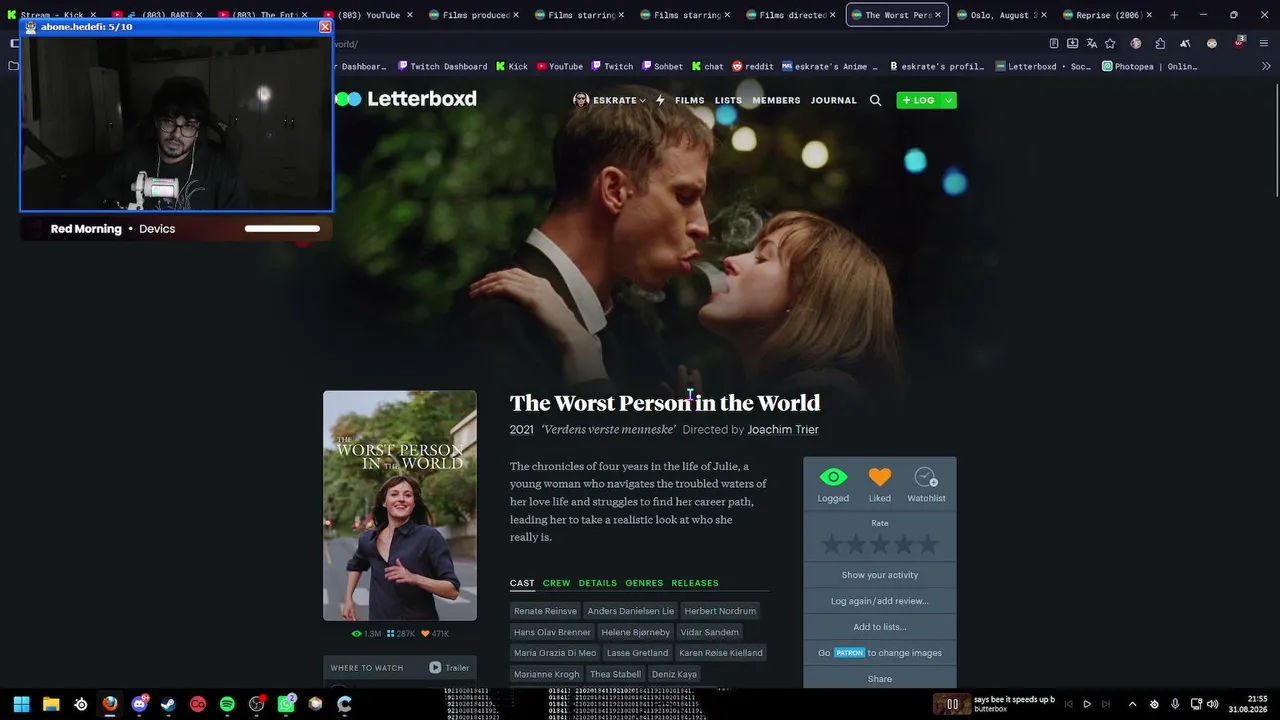
Task: Open the Windows Start menu
Action: tap(21, 704)
